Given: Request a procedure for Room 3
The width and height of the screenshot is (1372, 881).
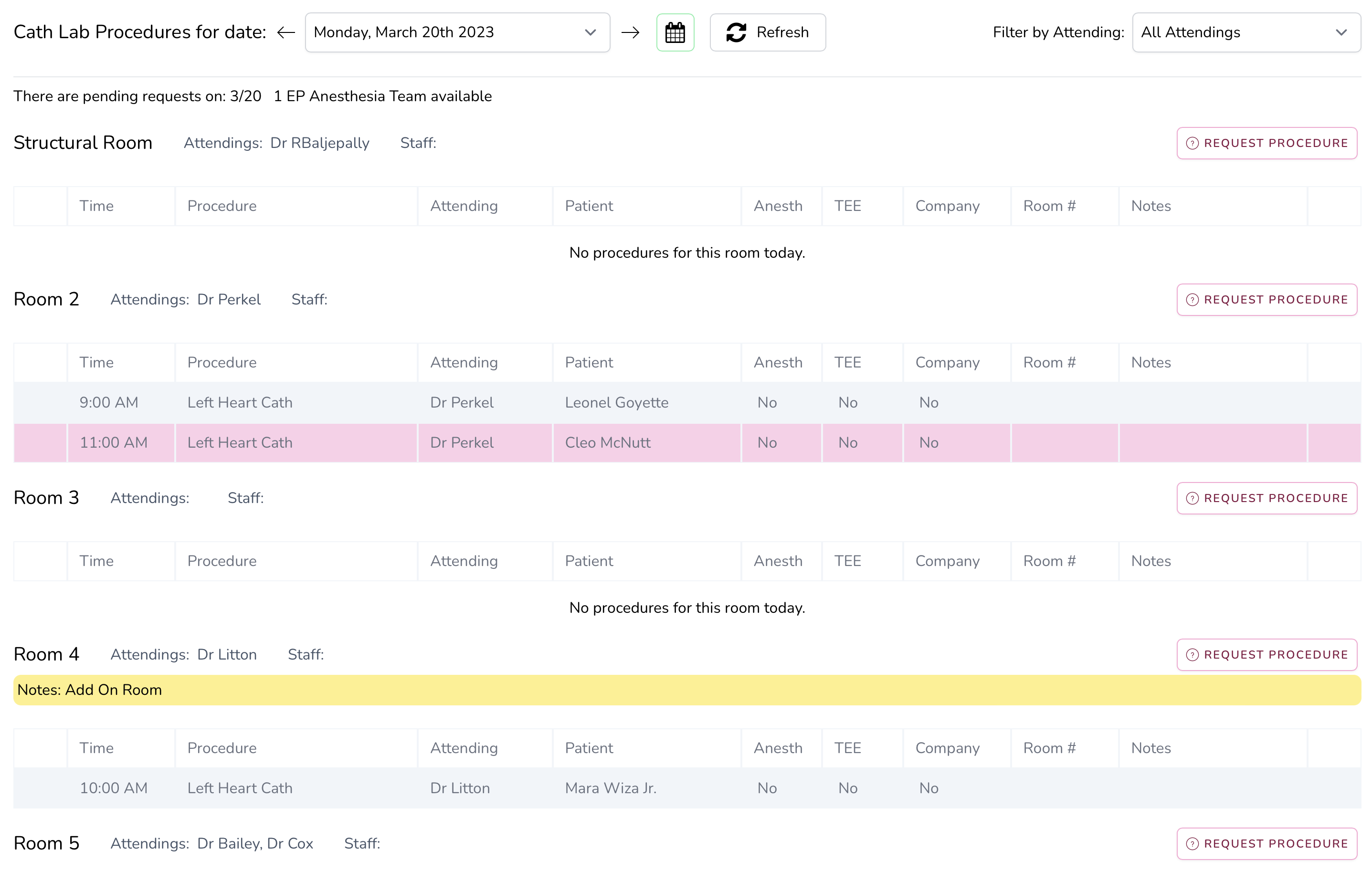Looking at the screenshot, I should [x=1266, y=498].
